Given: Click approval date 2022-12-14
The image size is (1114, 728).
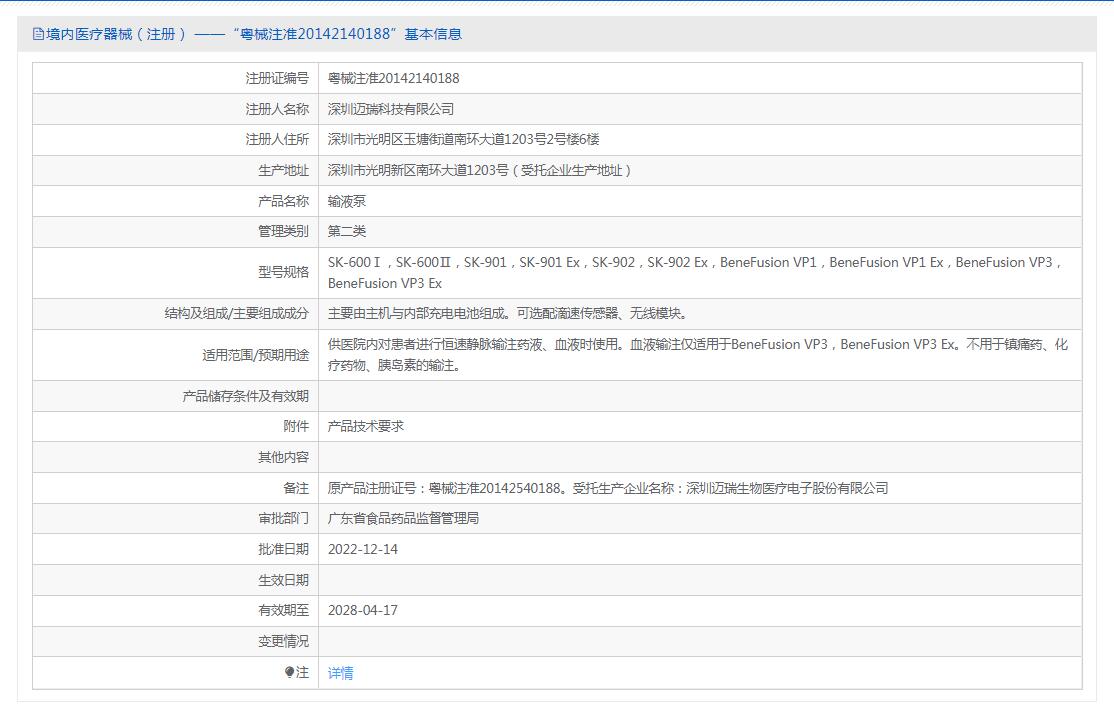Looking at the screenshot, I should point(362,549).
